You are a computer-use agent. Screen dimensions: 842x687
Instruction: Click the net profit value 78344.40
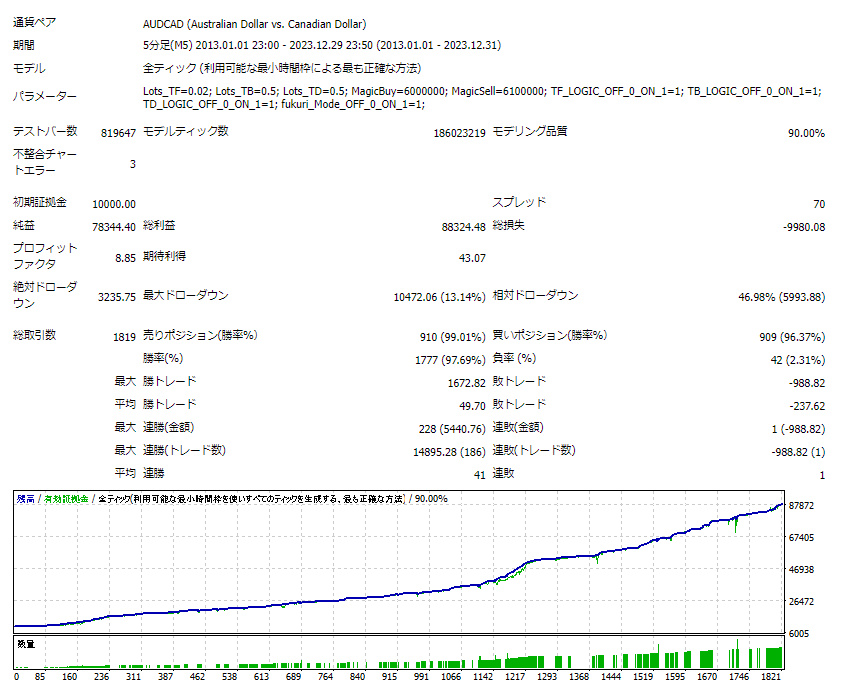point(114,227)
